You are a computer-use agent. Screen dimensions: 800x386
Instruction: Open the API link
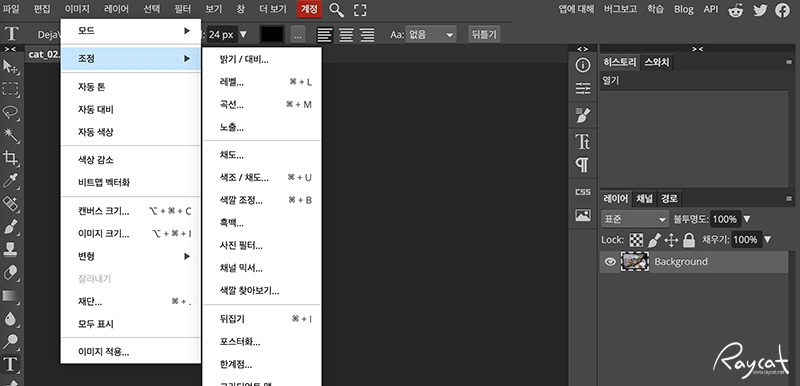pyautogui.click(x=711, y=9)
